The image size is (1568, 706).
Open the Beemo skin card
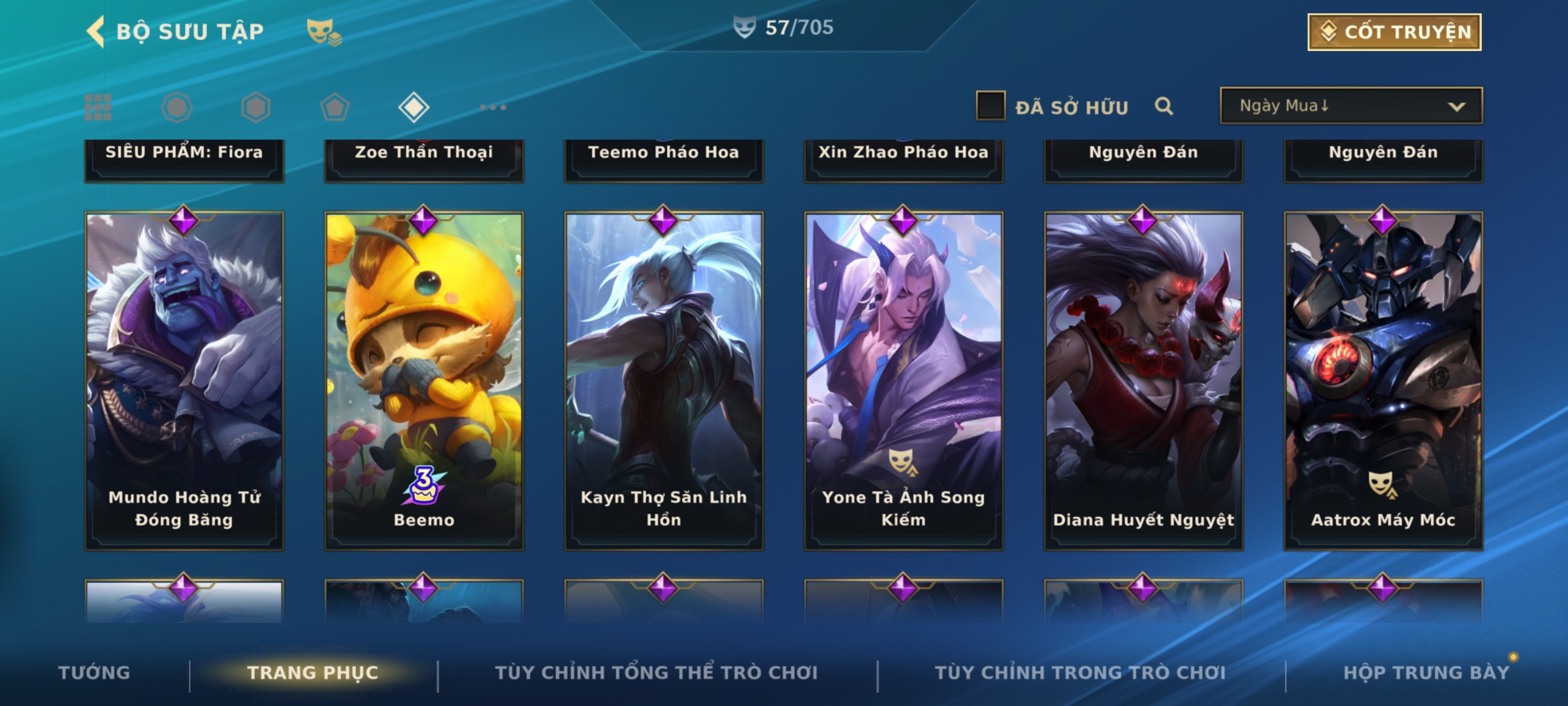pos(424,381)
